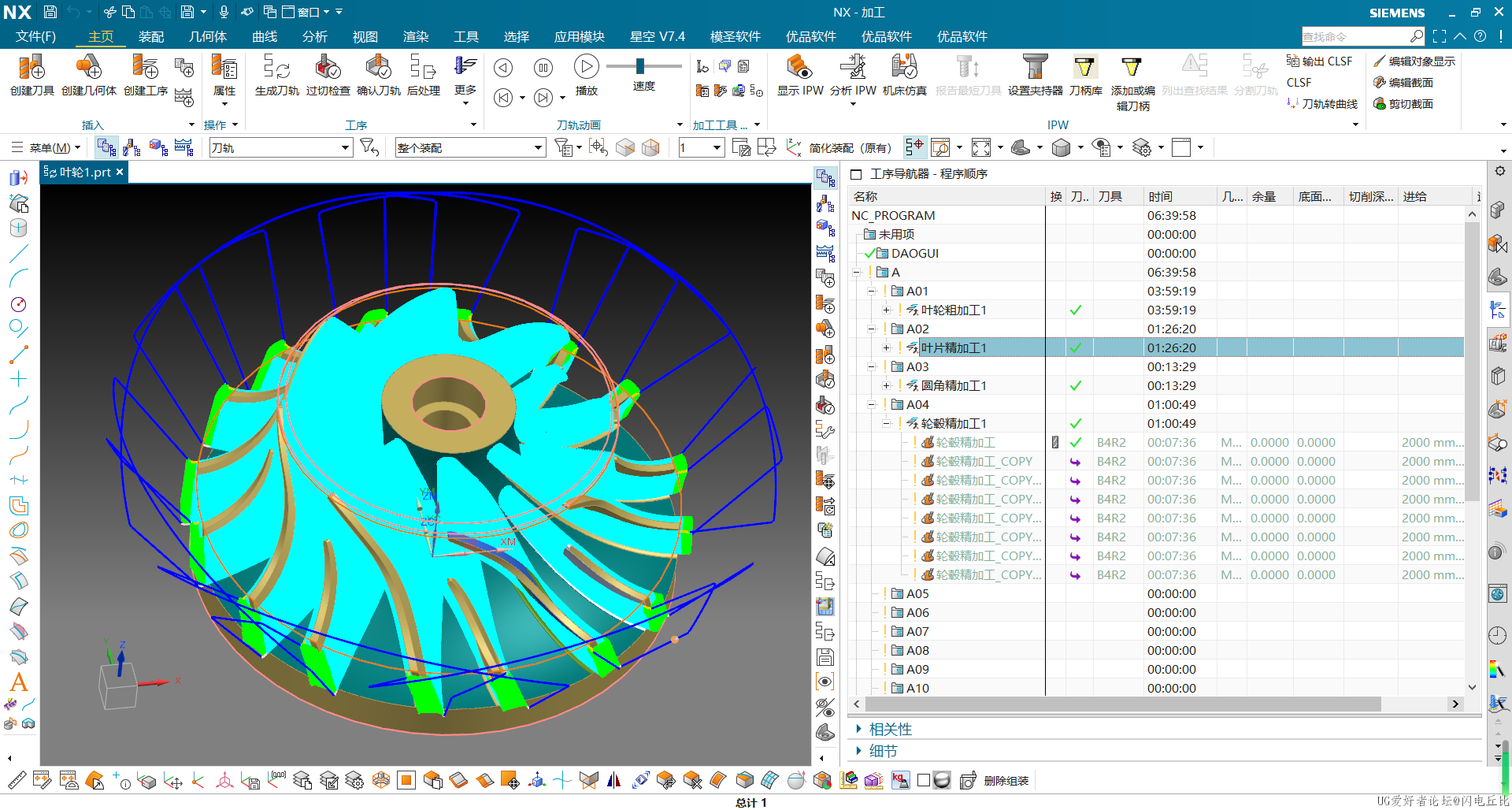This screenshot has width=1512, height=810.
Task: Adjust the animation speed (速度) slider
Action: tap(640, 66)
